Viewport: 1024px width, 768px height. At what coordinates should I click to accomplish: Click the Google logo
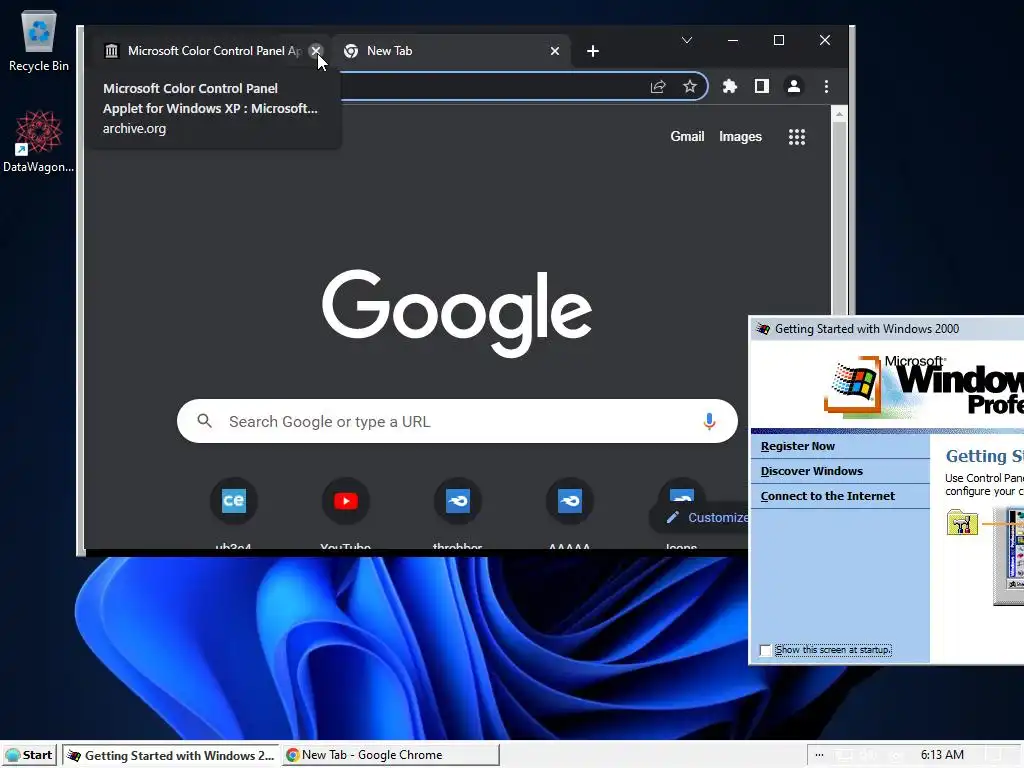(457, 313)
